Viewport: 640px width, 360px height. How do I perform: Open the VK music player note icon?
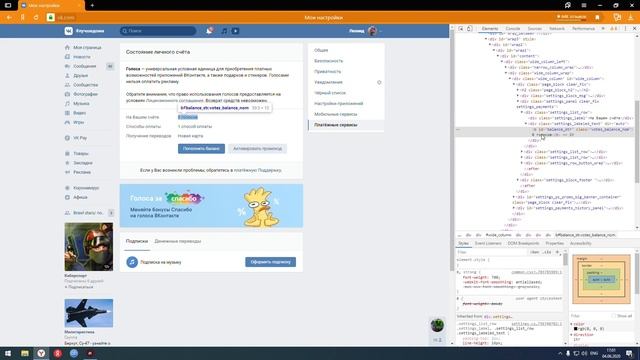point(224,31)
